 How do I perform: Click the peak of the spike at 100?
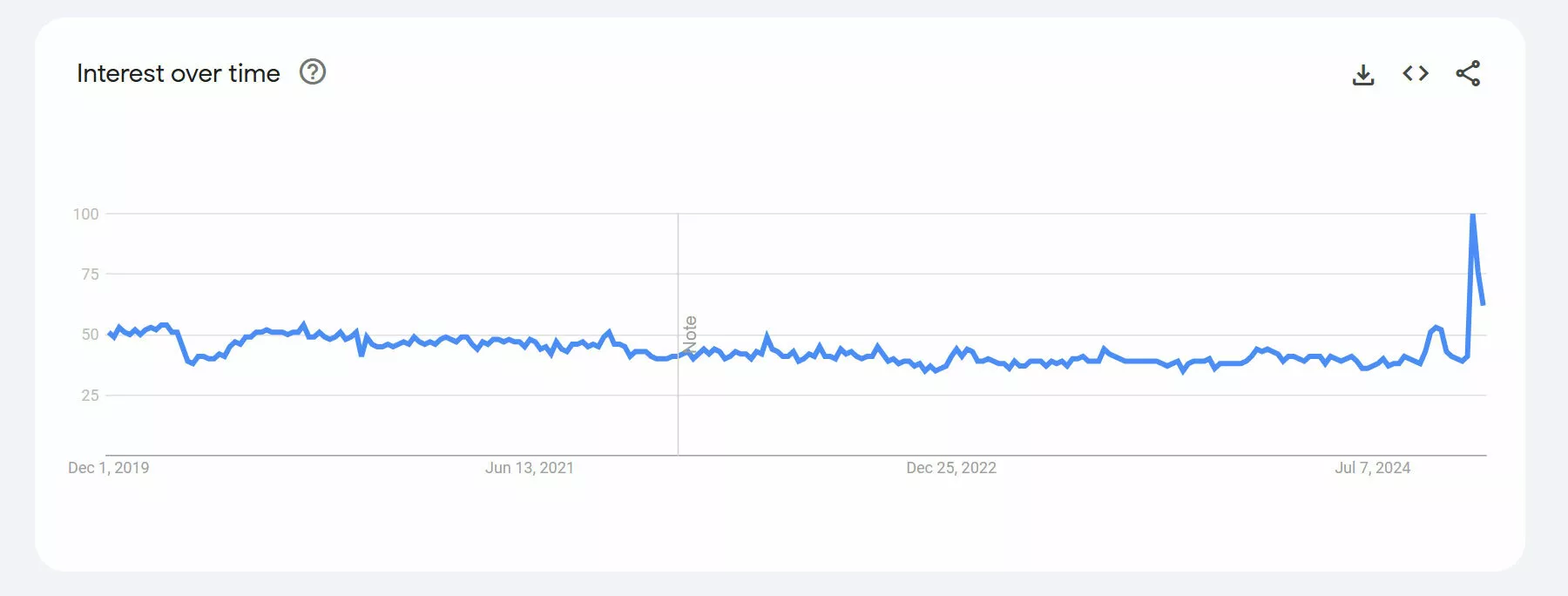pyautogui.click(x=1472, y=214)
